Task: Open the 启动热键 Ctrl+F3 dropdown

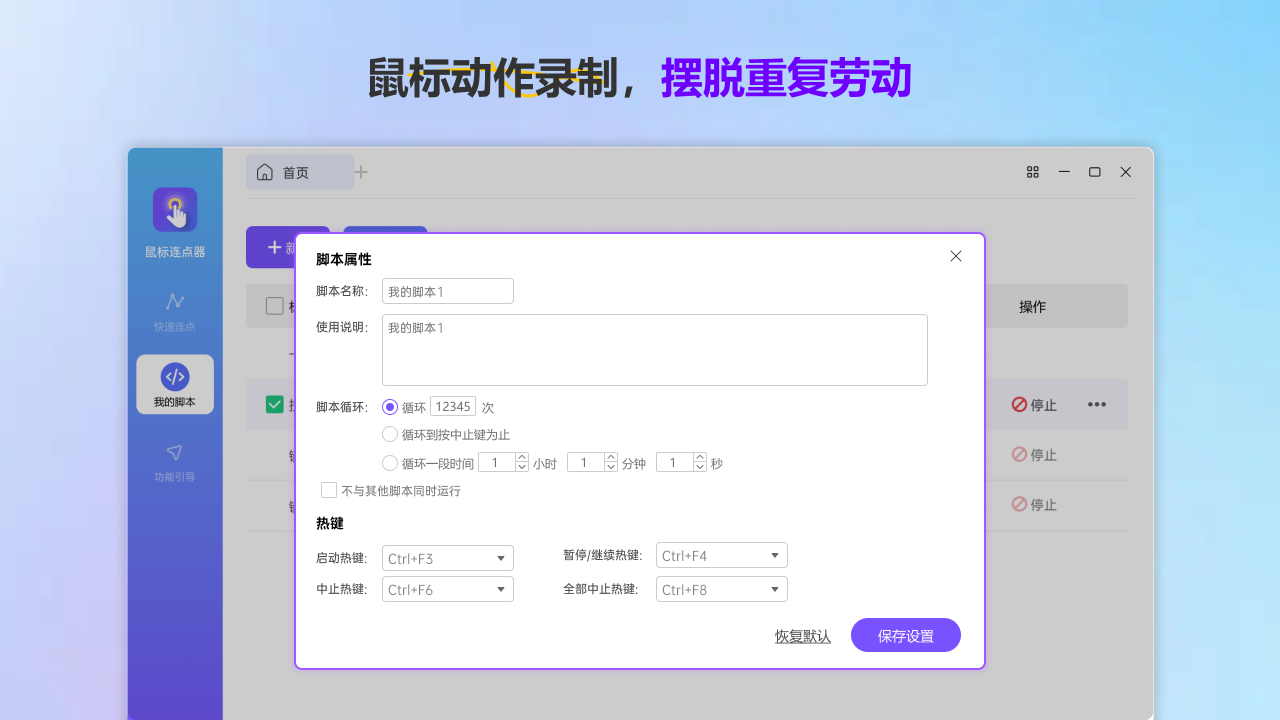Action: coord(447,557)
